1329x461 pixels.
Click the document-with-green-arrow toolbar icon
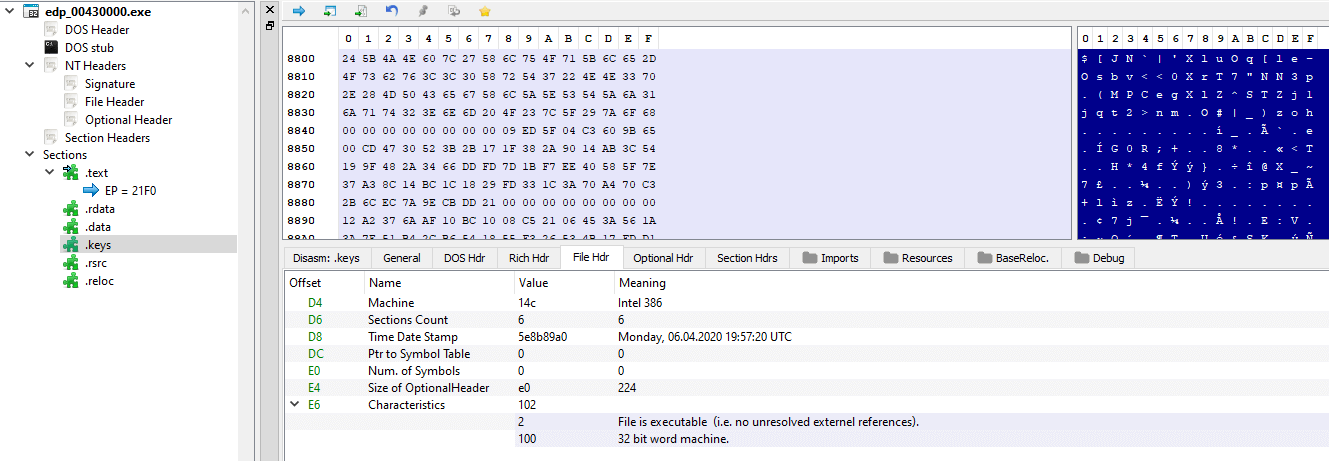360,11
